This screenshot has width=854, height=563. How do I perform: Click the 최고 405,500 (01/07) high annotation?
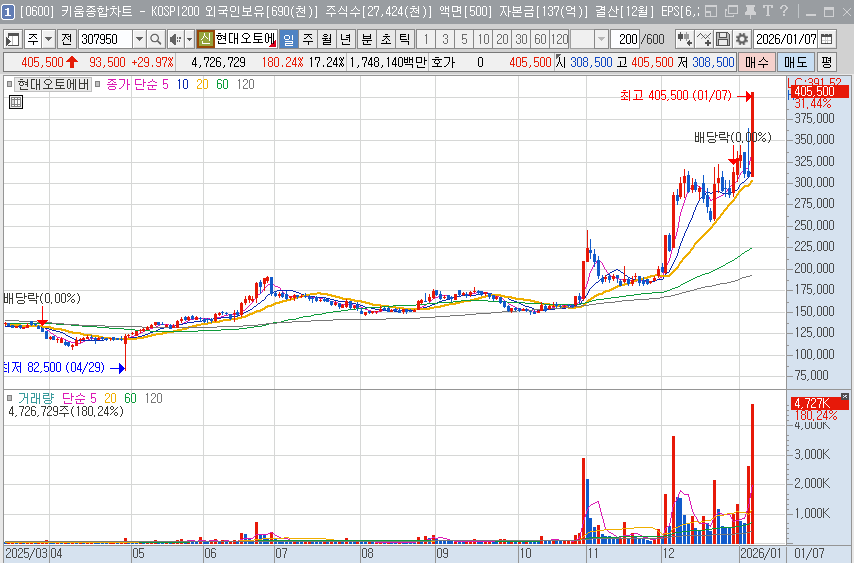pos(675,96)
